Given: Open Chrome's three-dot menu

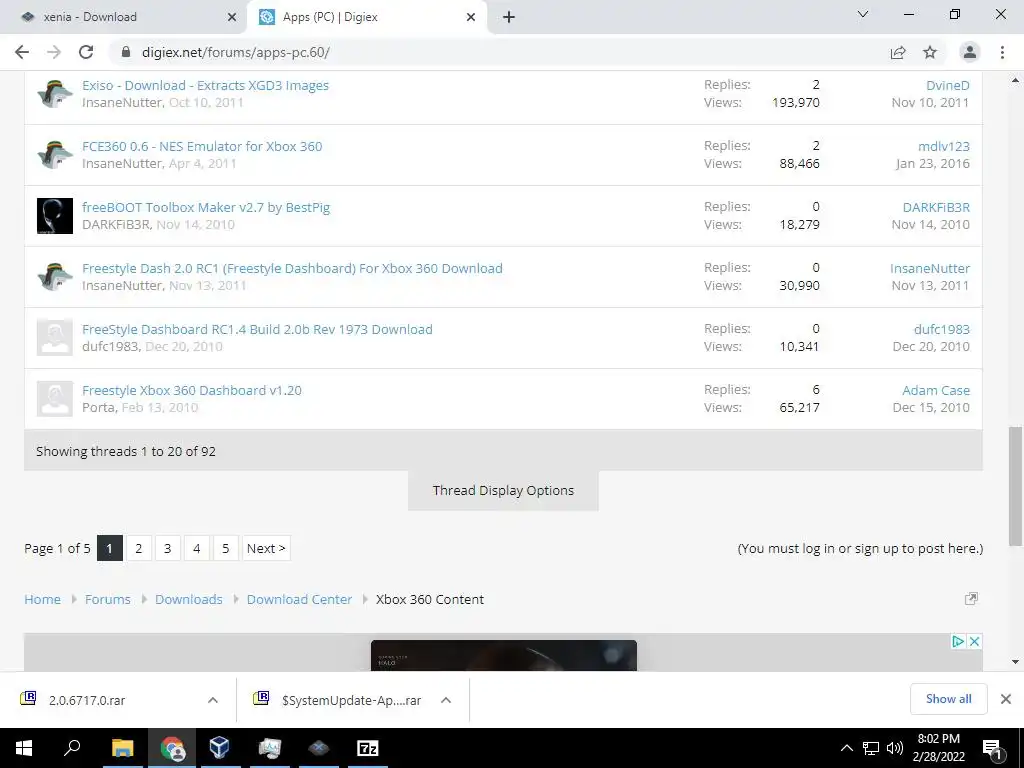Looking at the screenshot, I should click(x=1002, y=52).
